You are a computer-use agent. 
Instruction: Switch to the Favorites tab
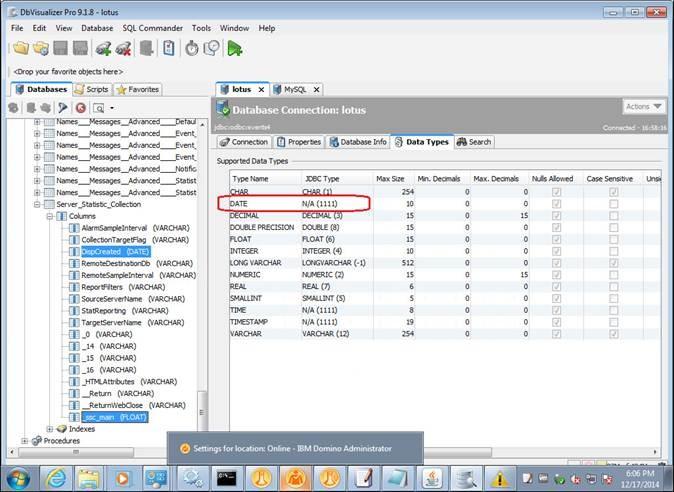pos(138,89)
